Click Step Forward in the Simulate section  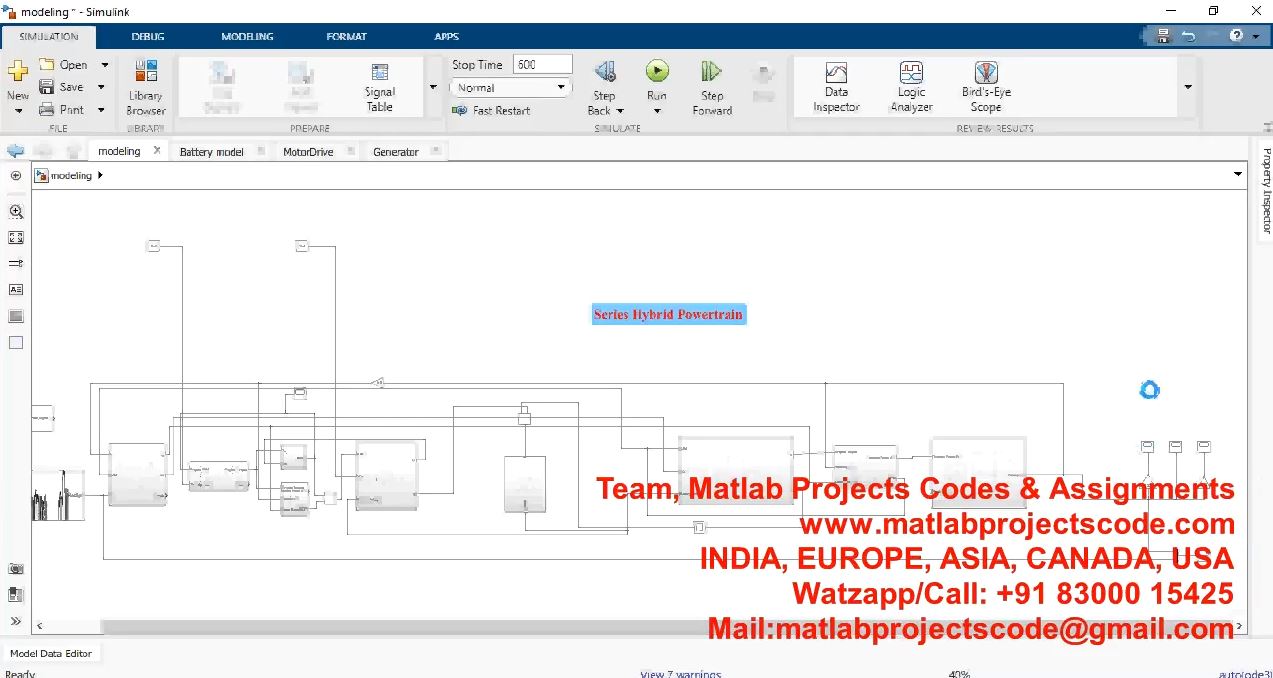pos(712,88)
